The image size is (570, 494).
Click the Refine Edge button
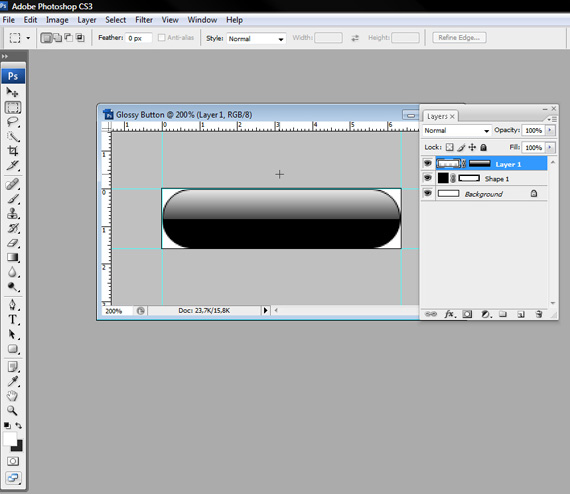(x=459, y=37)
